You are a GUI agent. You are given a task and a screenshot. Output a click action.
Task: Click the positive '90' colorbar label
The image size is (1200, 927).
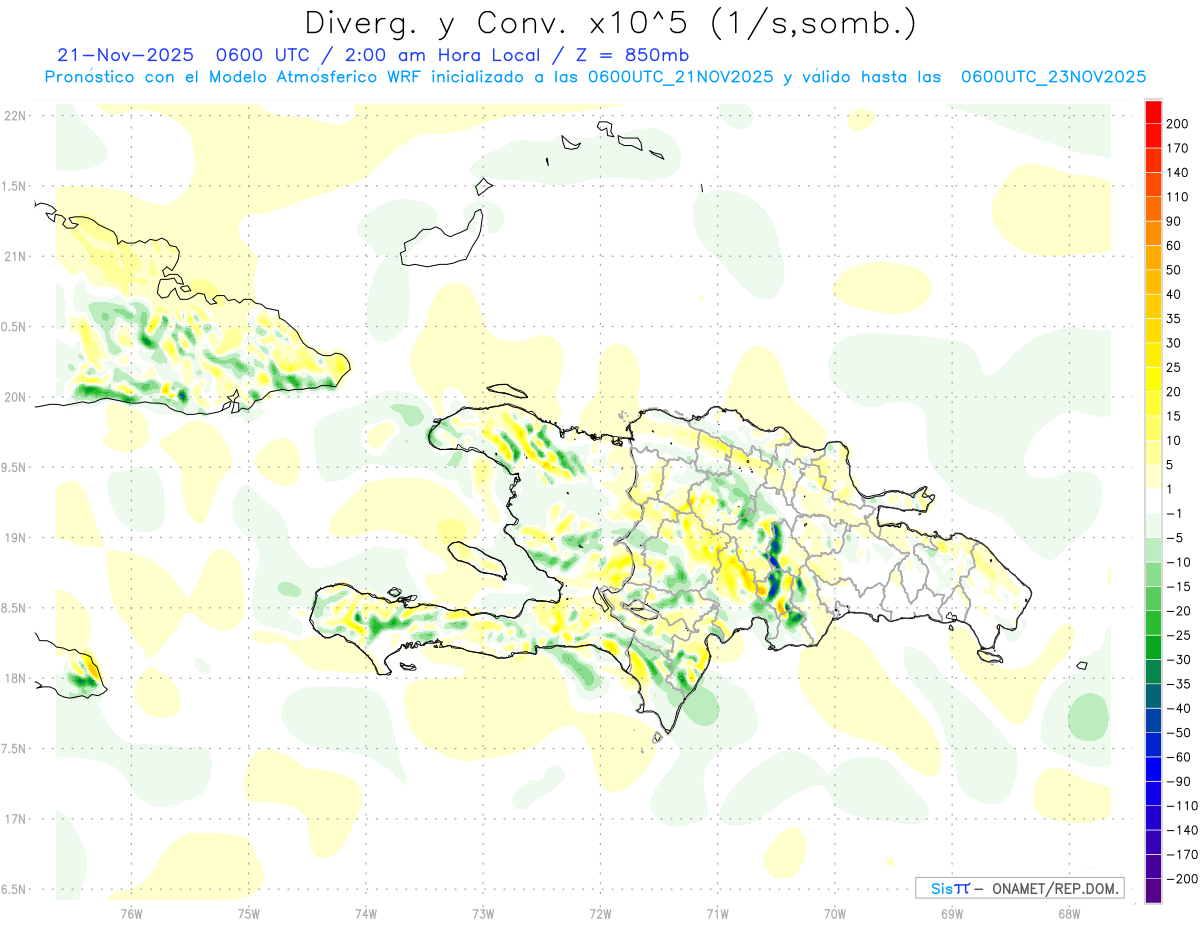click(1174, 221)
